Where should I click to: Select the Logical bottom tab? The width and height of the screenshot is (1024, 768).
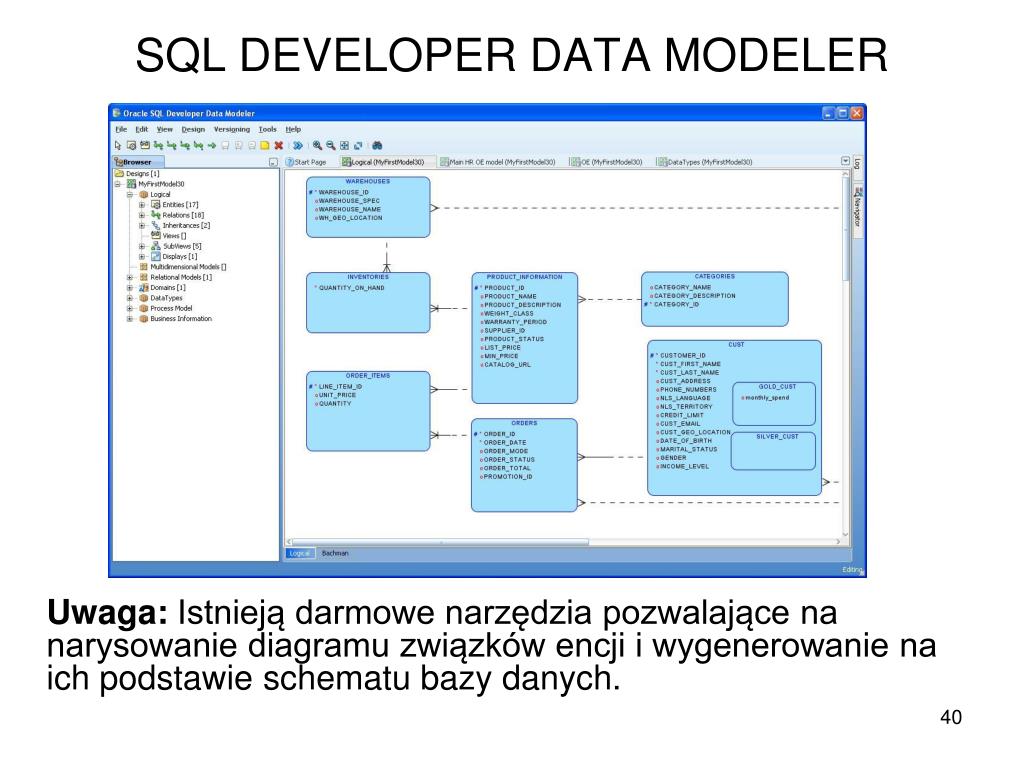tap(300, 553)
